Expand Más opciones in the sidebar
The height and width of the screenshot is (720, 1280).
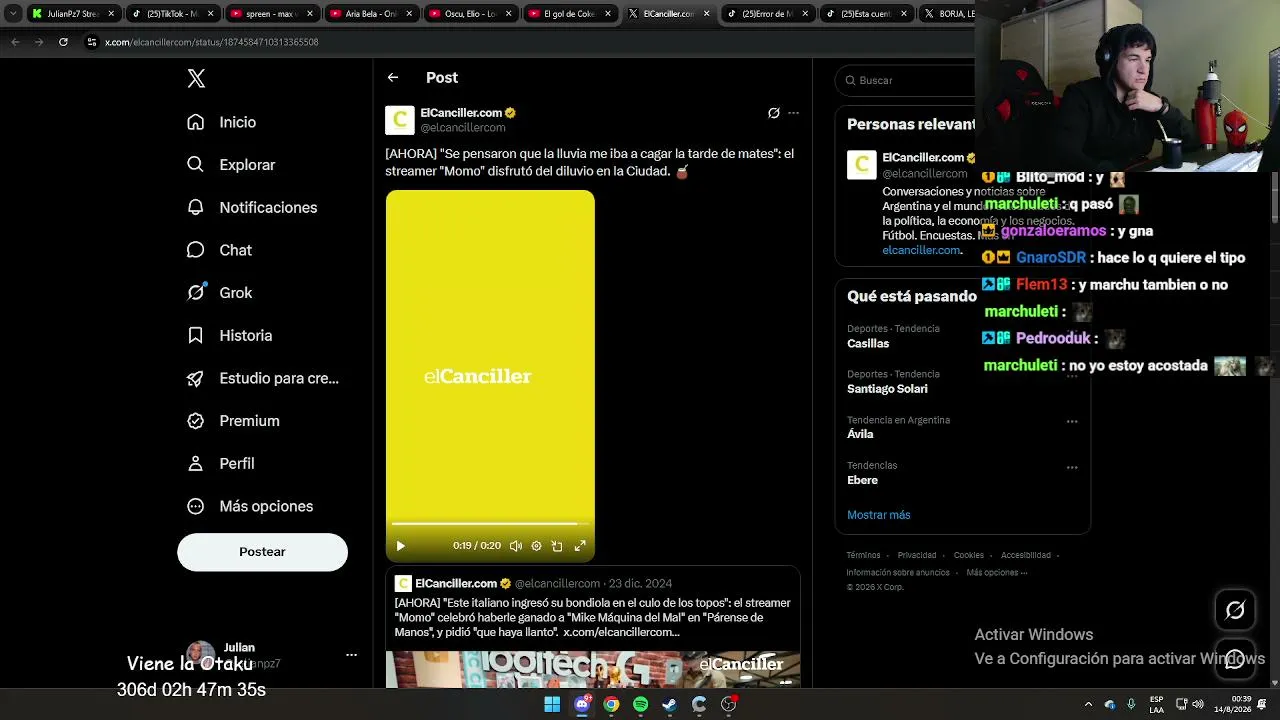249,506
